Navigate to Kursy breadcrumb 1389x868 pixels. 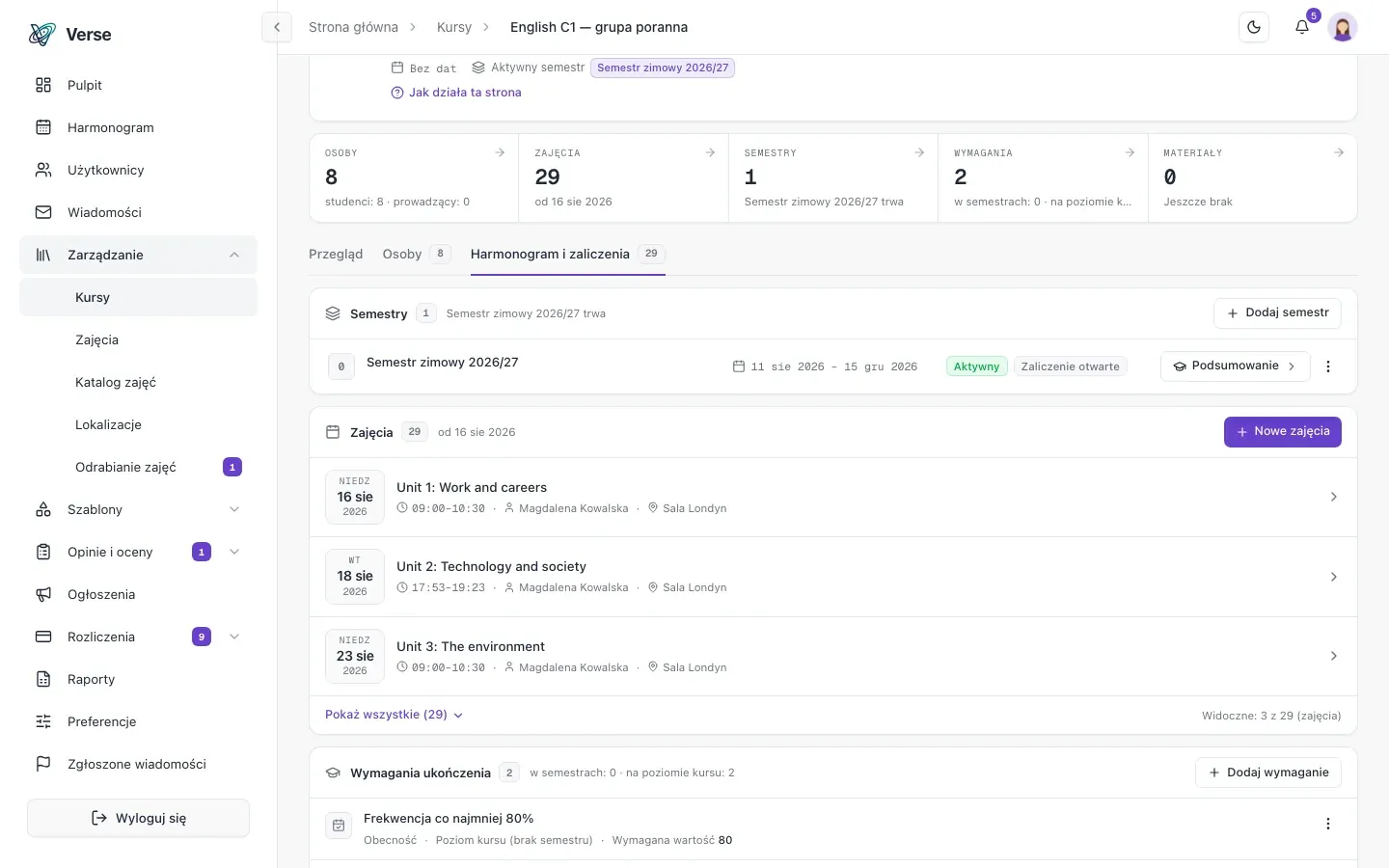pyautogui.click(x=454, y=27)
